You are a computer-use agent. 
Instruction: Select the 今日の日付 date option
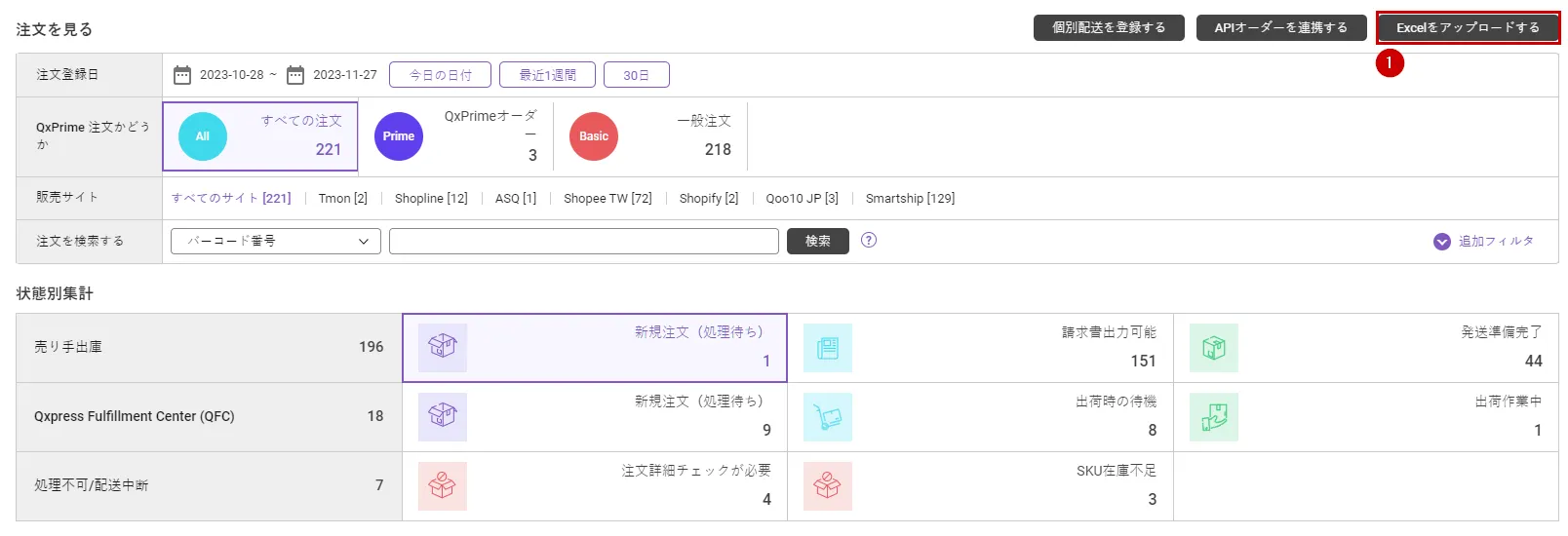[440, 75]
